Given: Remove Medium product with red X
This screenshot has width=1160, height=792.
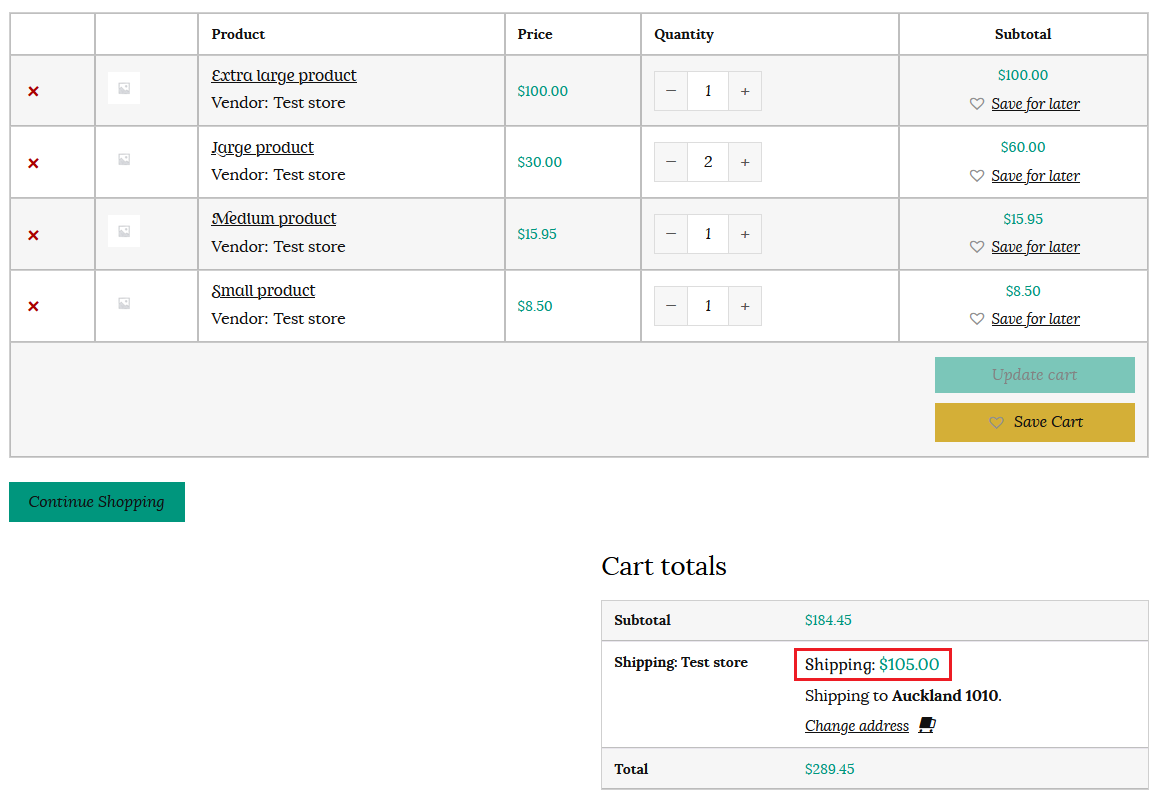Looking at the screenshot, I should [x=33, y=235].
